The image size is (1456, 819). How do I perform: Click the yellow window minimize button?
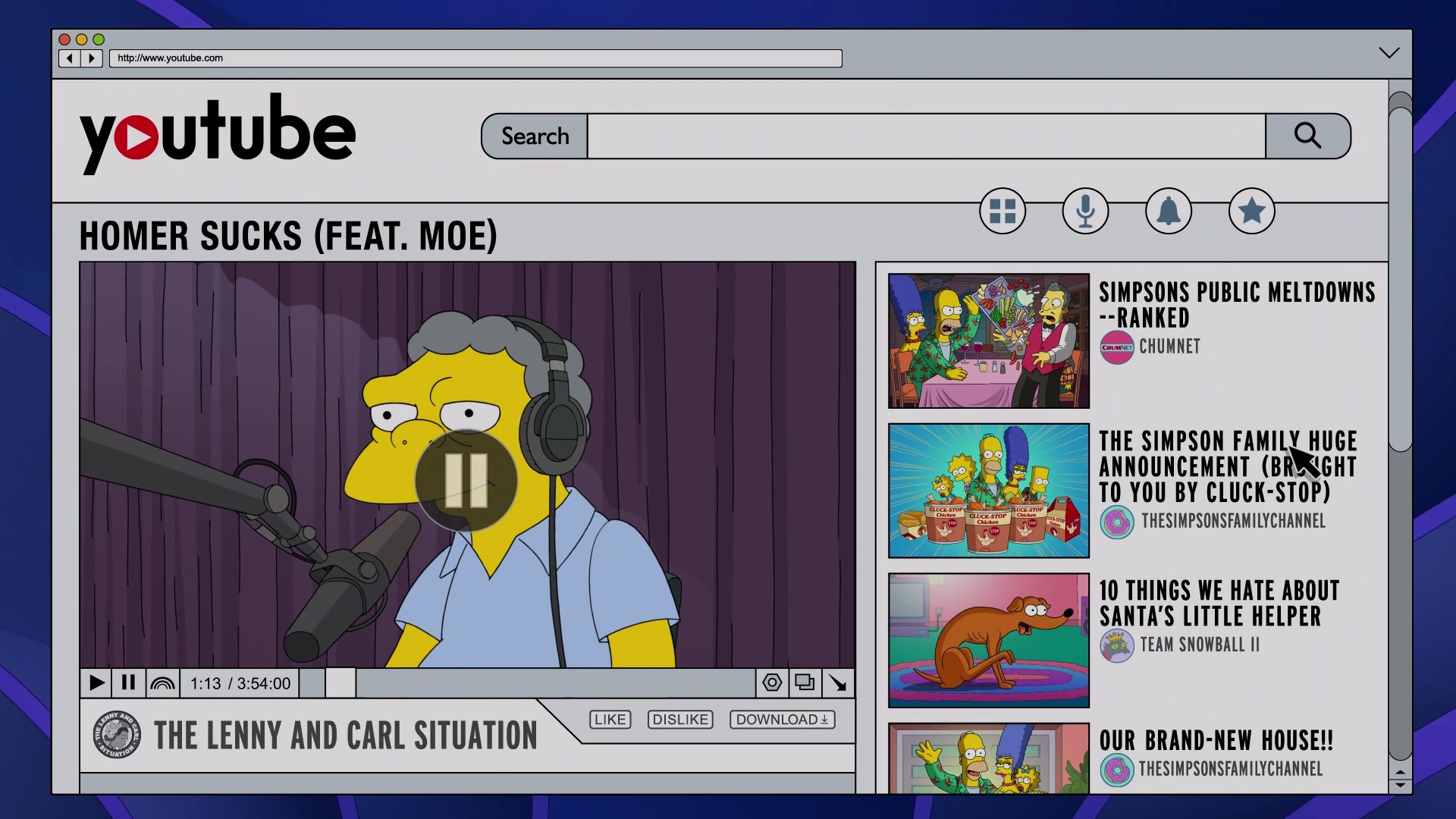tap(81, 39)
